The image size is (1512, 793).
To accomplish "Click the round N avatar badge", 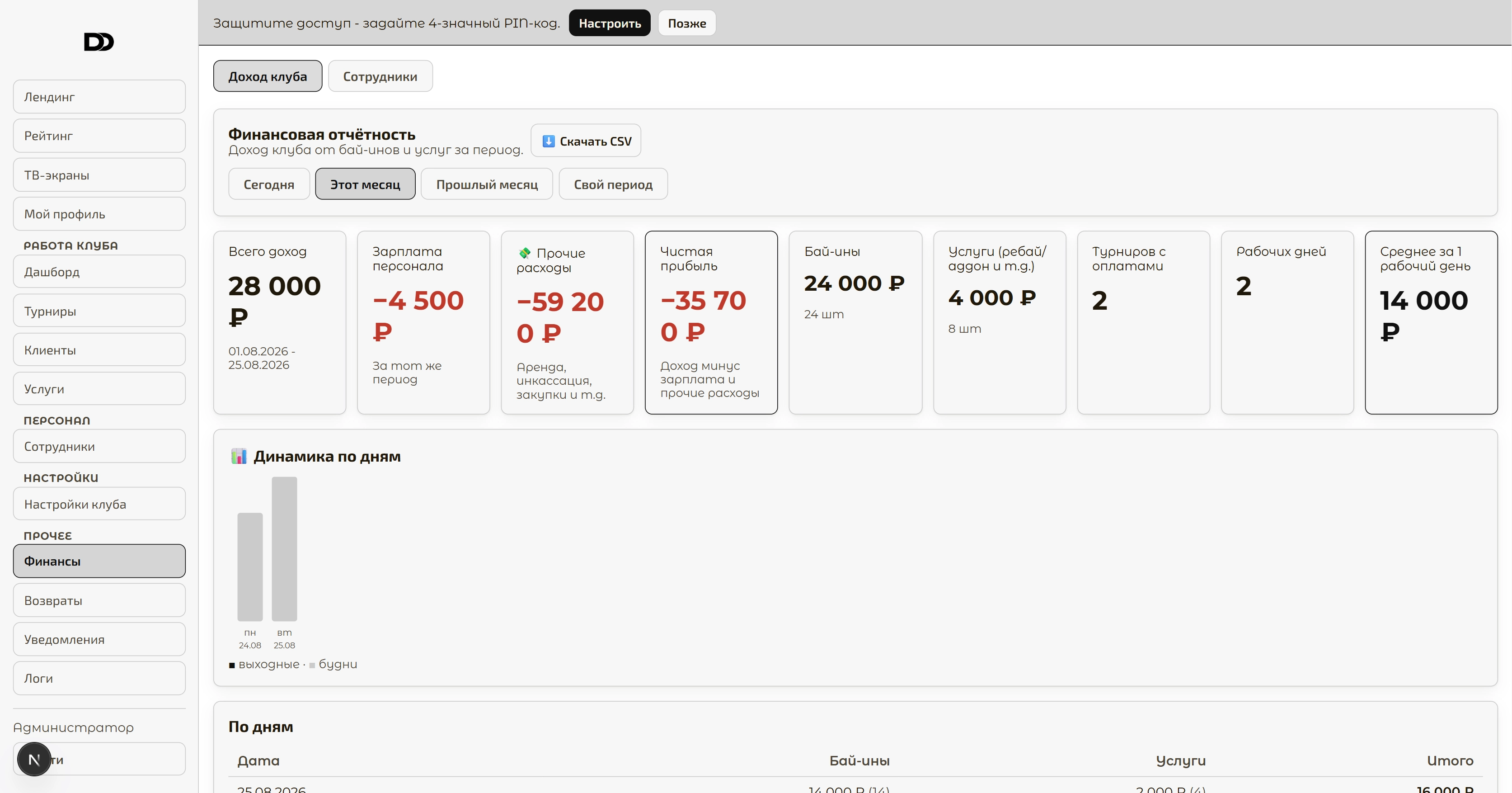I will (x=34, y=759).
